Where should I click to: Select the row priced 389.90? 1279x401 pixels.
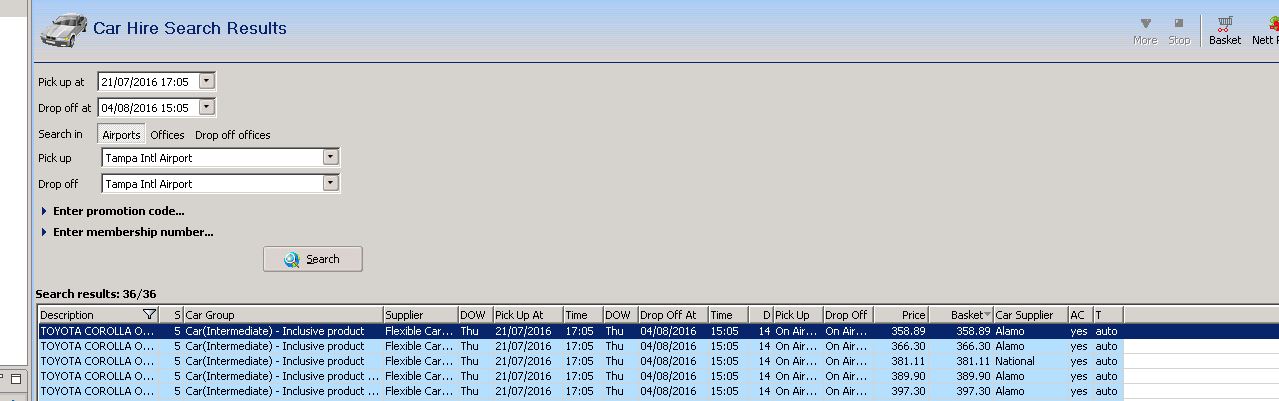[x=580, y=376]
